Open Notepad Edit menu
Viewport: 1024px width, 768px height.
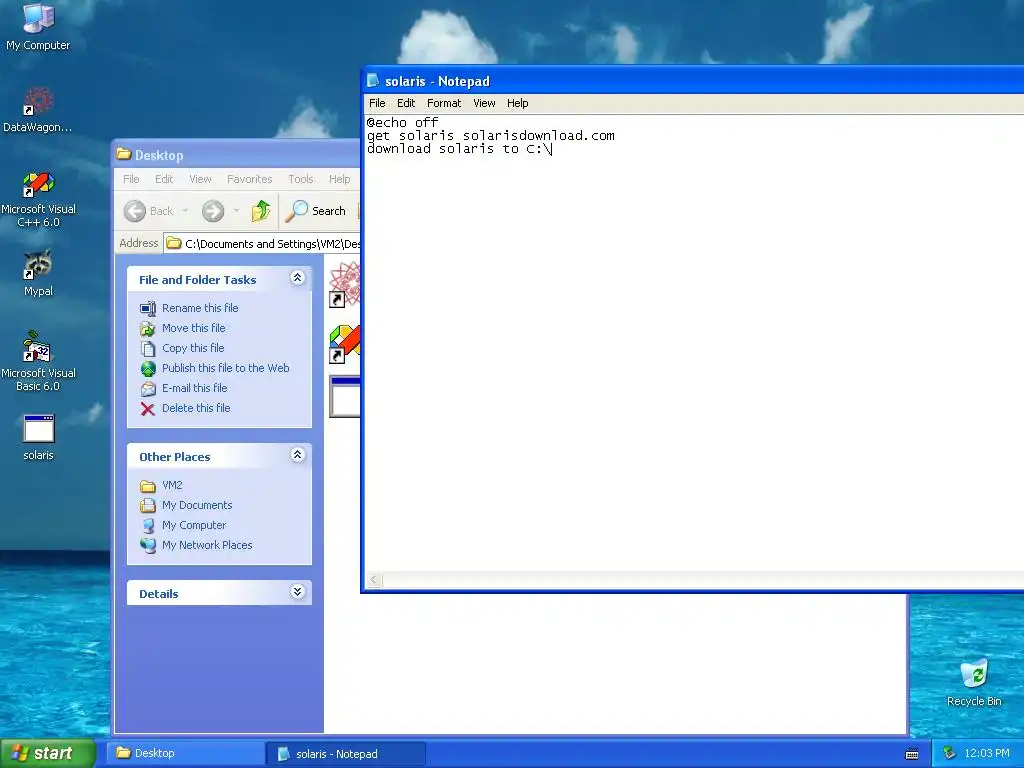click(x=406, y=103)
